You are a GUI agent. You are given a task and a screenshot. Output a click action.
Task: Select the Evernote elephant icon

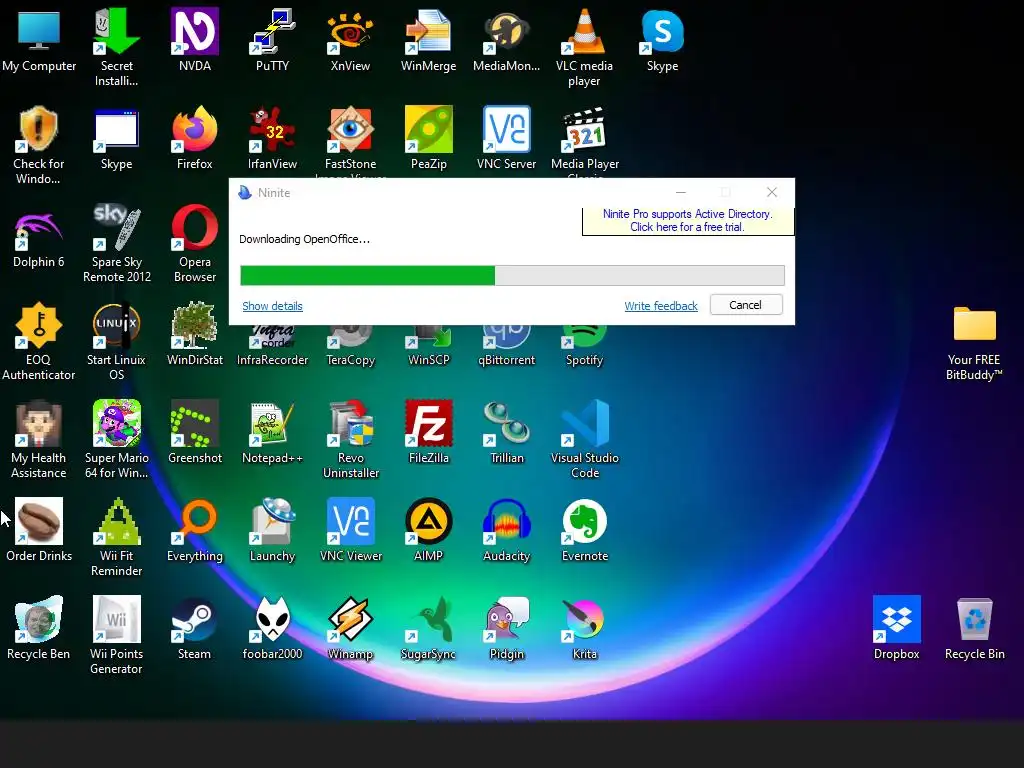point(584,521)
